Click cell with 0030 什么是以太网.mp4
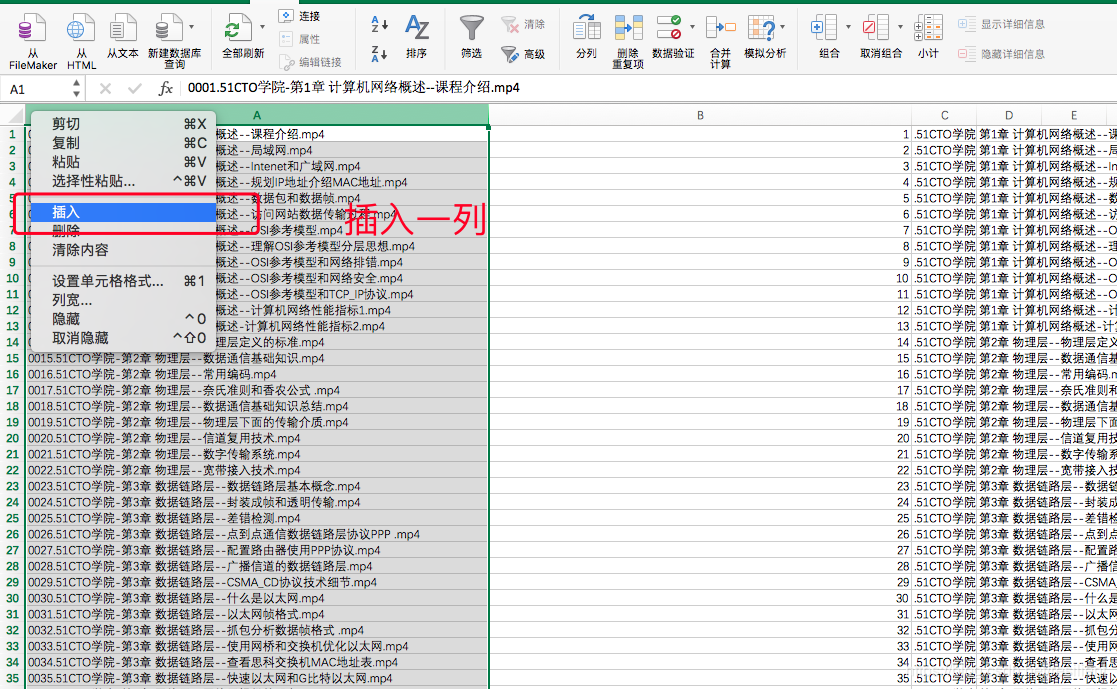Image resolution: width=1117 pixels, height=689 pixels. tap(257, 599)
